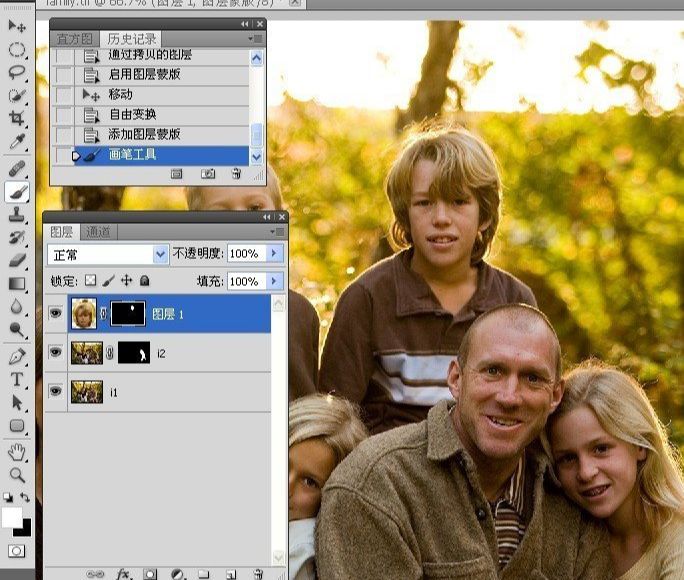684x580 pixels.
Task: Select history state 画笔工具
Action: click(x=150, y=155)
